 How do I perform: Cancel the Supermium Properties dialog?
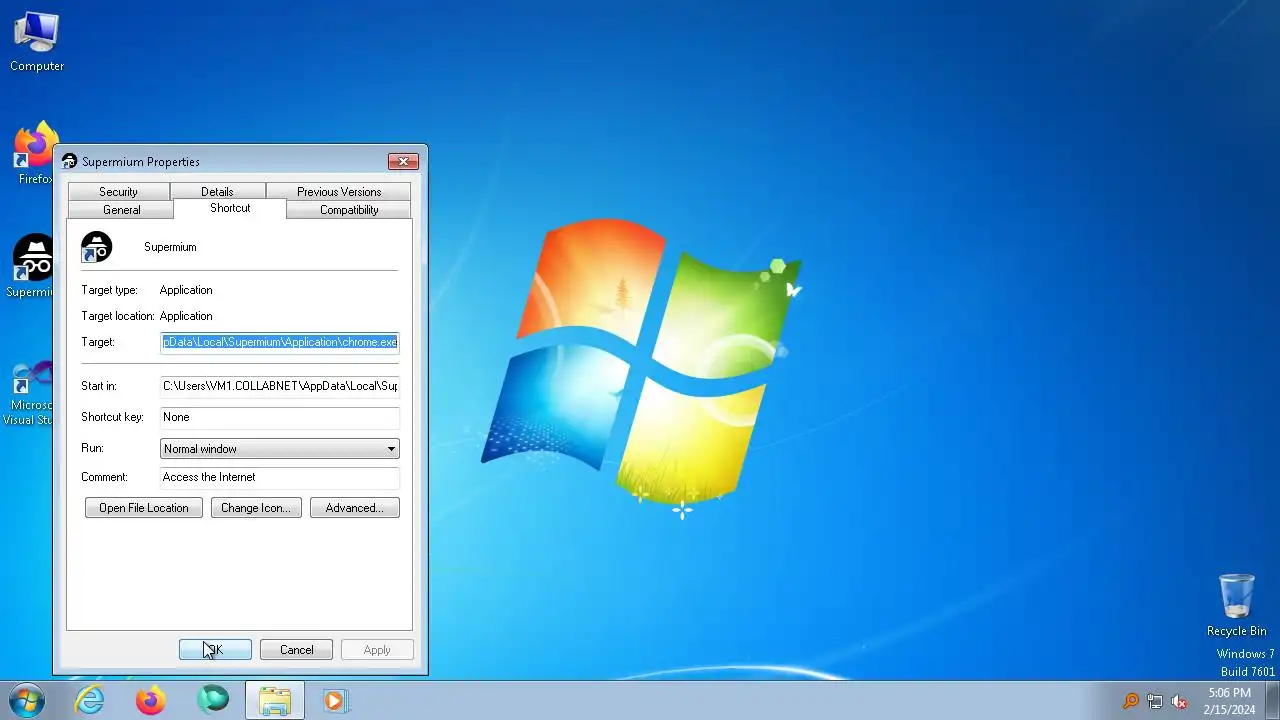click(x=296, y=650)
